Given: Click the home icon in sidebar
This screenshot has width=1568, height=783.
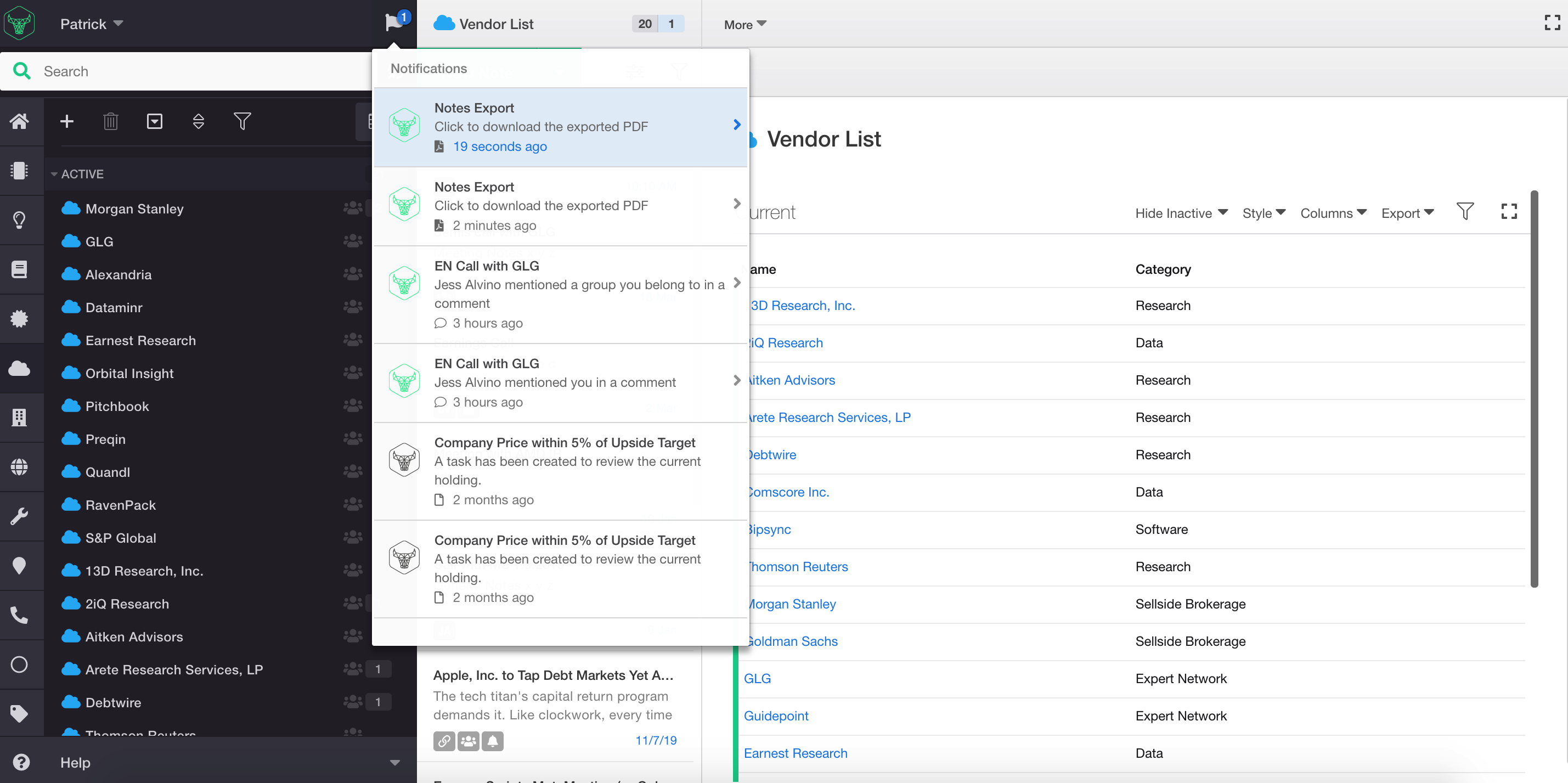Looking at the screenshot, I should pos(20,121).
